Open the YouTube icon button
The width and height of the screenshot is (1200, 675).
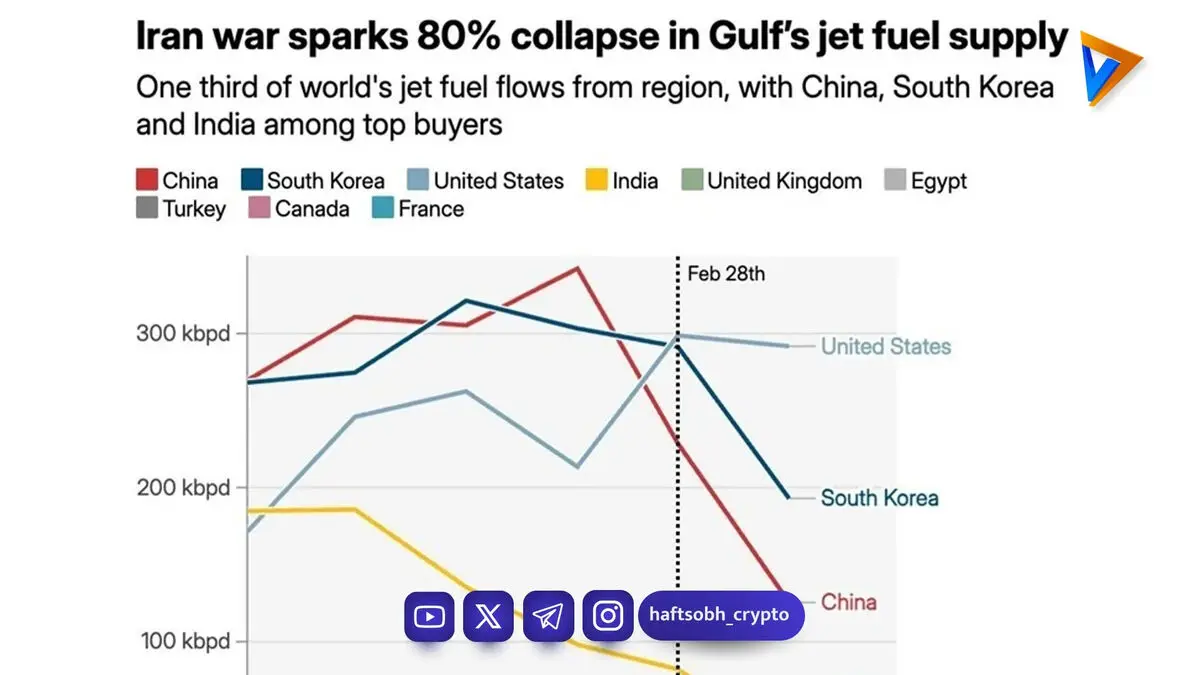[x=430, y=616]
